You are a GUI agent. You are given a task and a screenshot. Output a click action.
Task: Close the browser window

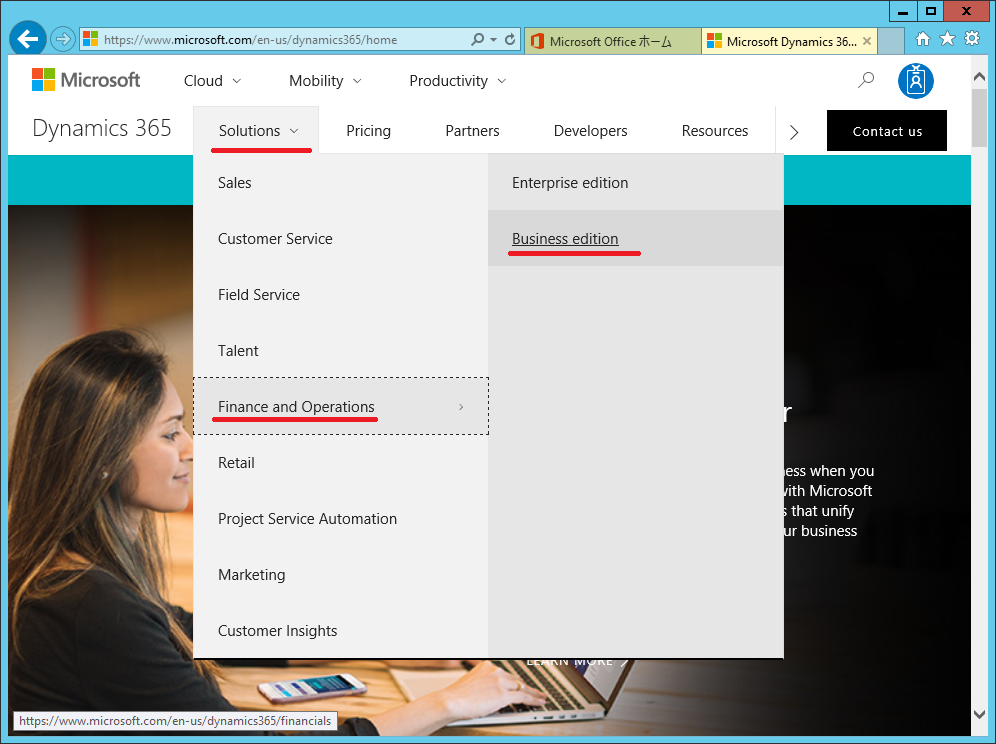pos(966,11)
